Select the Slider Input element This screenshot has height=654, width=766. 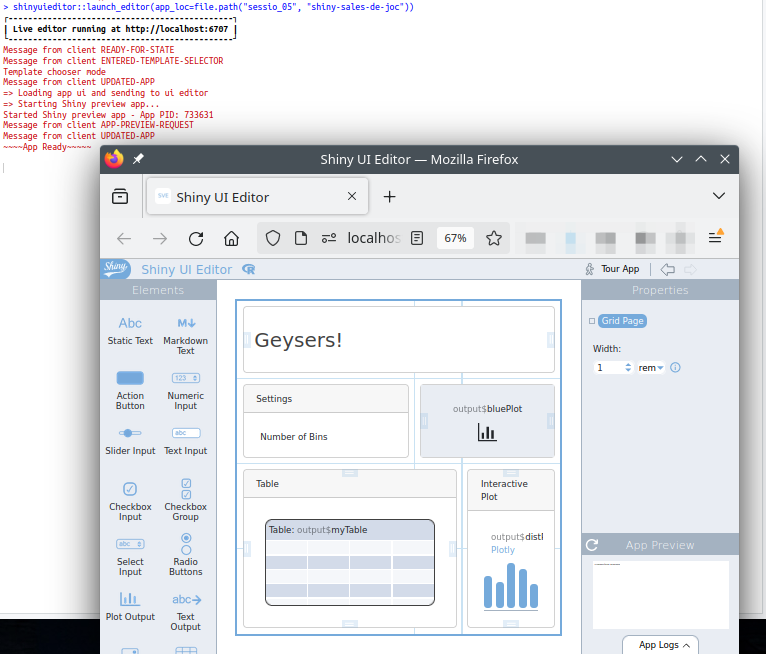click(130, 440)
